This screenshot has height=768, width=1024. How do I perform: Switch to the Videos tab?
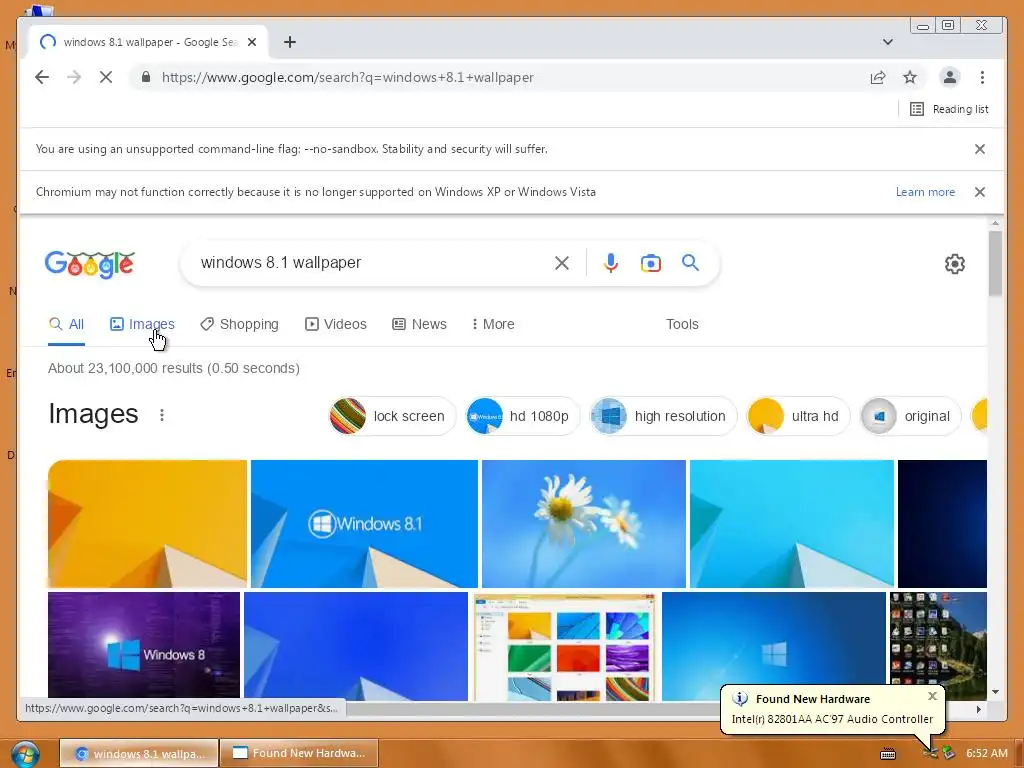(x=336, y=325)
